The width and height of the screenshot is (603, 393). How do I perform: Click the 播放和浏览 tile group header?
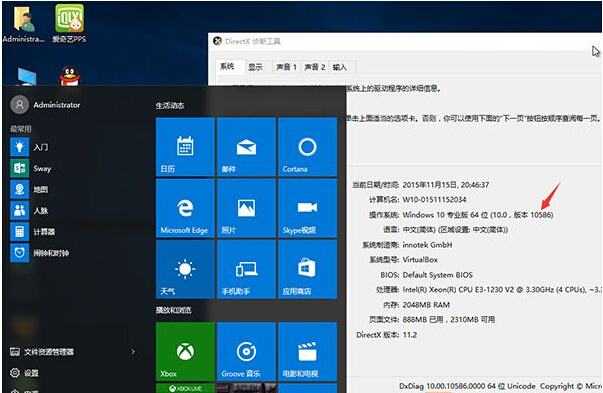pyautogui.click(x=173, y=310)
